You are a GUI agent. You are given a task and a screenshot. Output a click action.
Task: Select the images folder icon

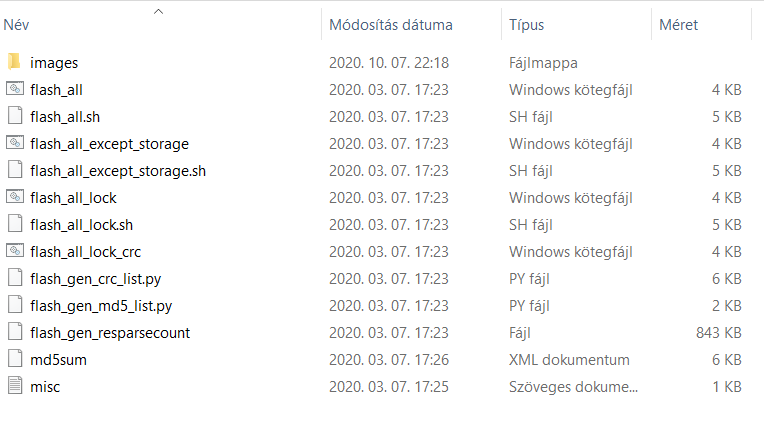(x=15, y=62)
